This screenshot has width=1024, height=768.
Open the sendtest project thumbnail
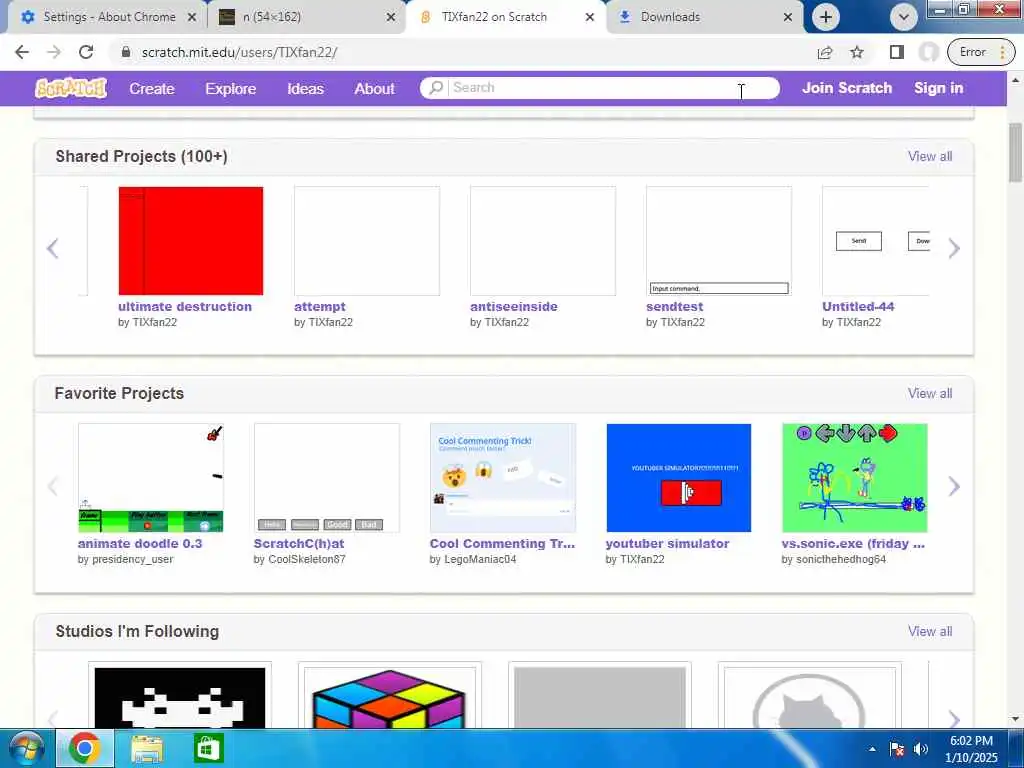(718, 241)
